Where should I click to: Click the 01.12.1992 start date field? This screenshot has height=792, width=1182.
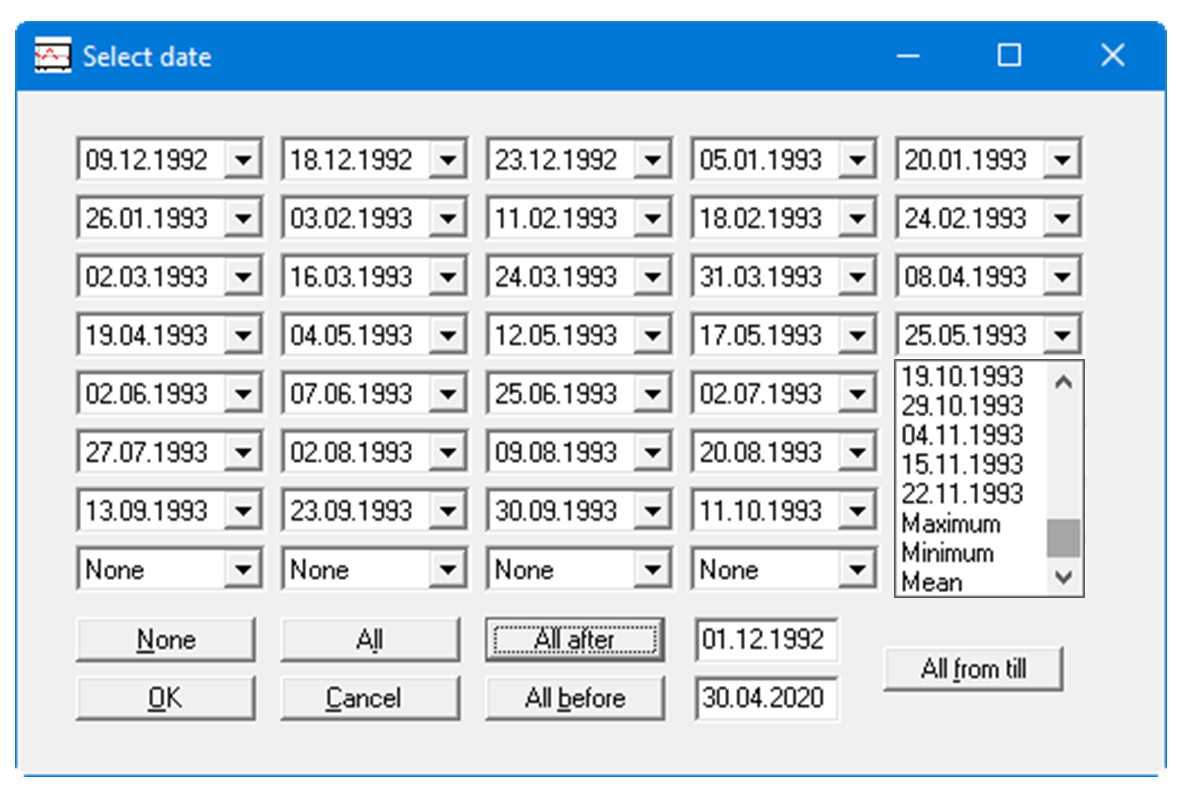[x=766, y=640]
